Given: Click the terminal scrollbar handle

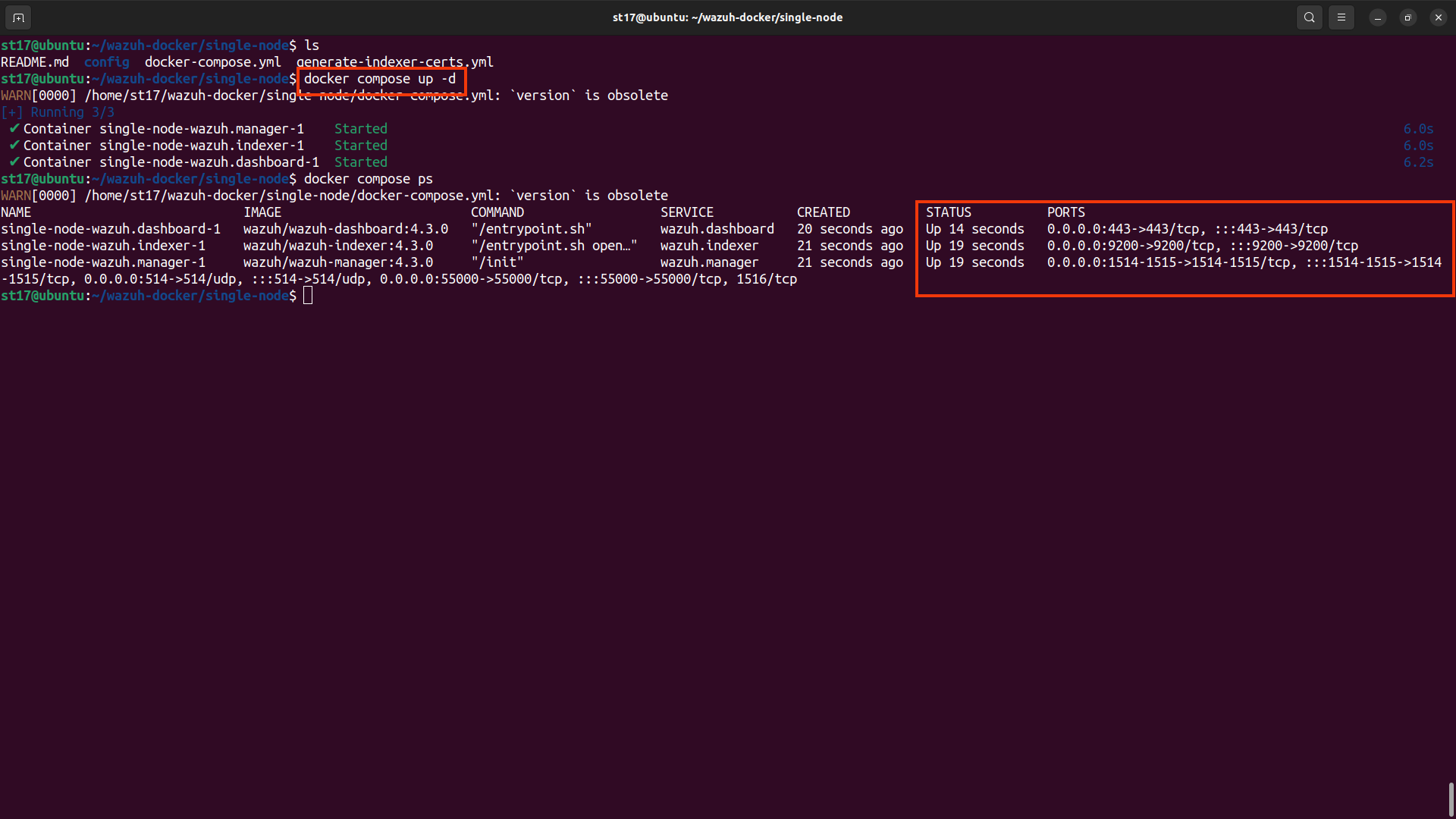Looking at the screenshot, I should click(1451, 799).
